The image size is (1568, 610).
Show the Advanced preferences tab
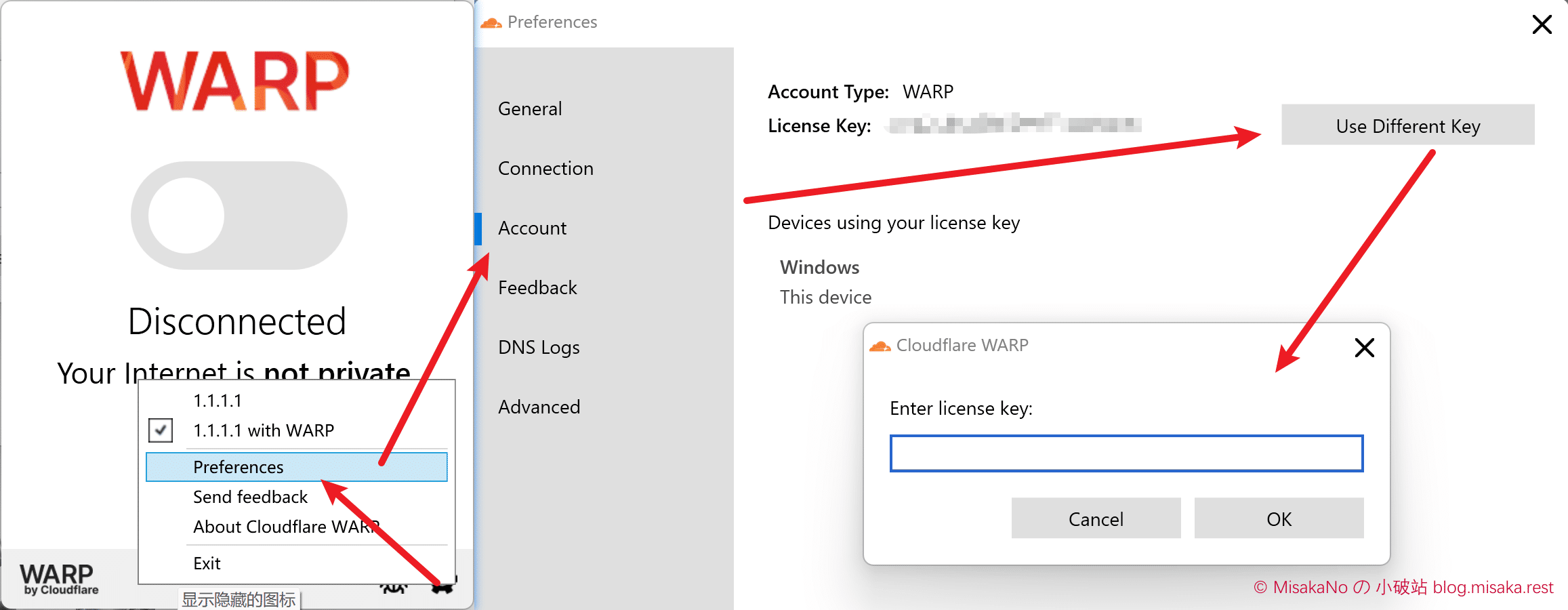coord(539,407)
